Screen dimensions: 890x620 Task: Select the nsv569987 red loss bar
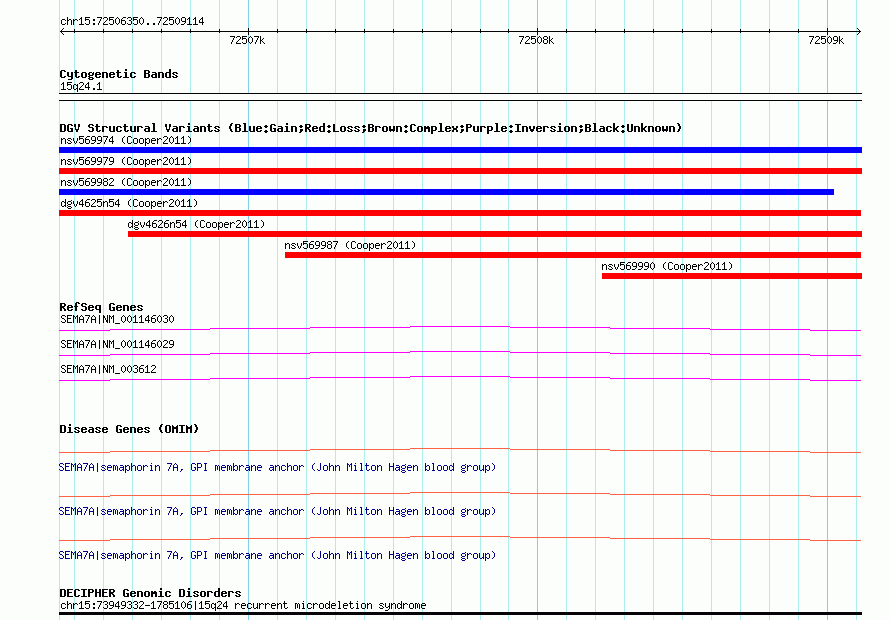pyautogui.click(x=572, y=255)
